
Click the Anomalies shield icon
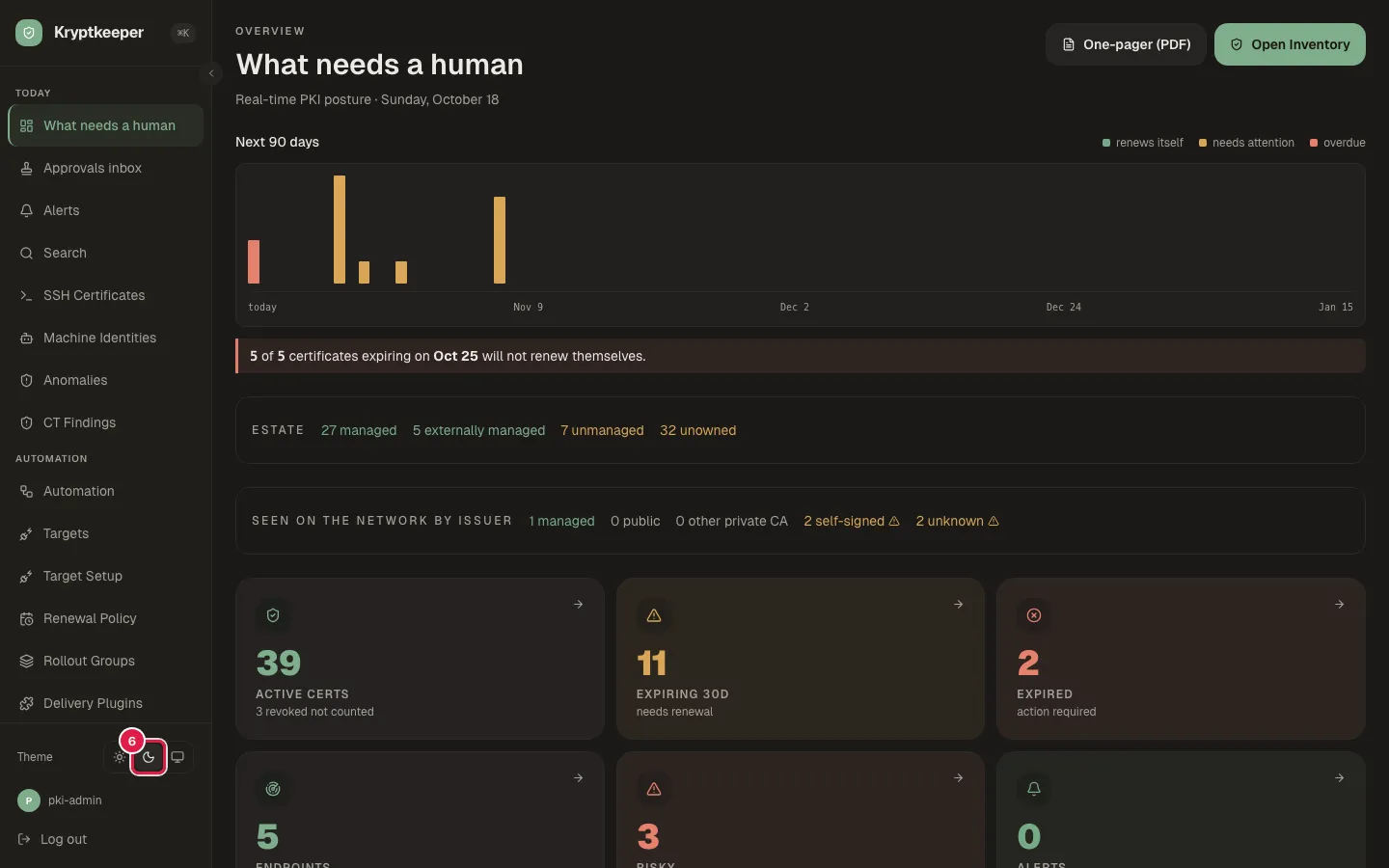[x=26, y=380]
